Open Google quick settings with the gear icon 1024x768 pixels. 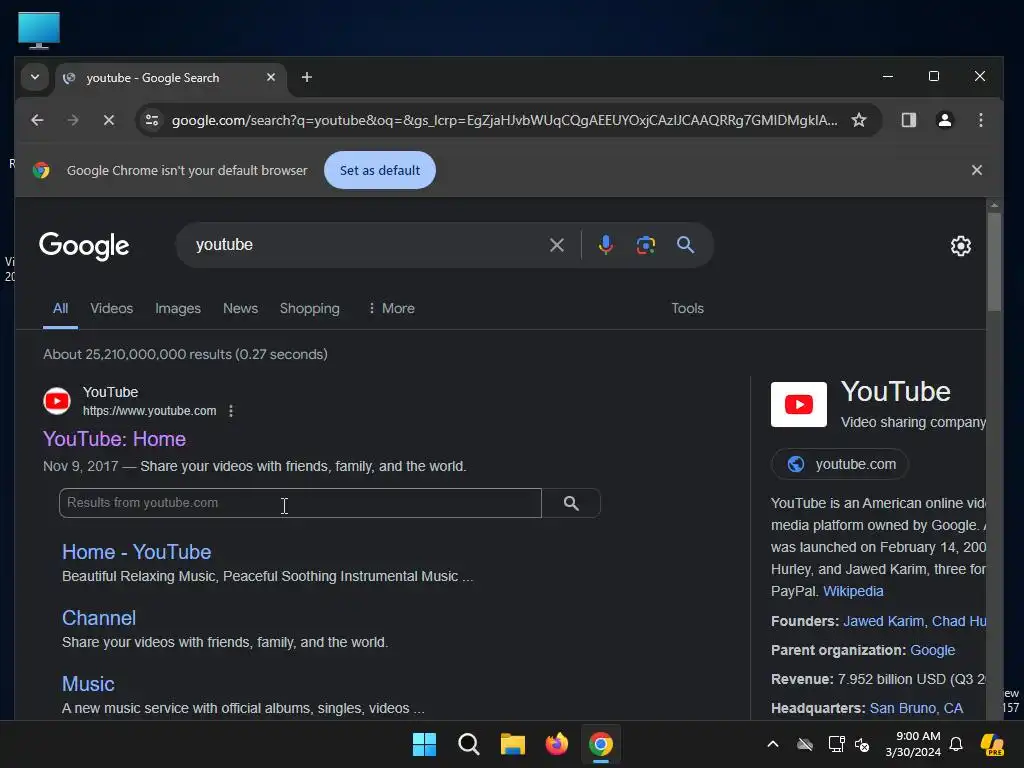click(x=960, y=246)
